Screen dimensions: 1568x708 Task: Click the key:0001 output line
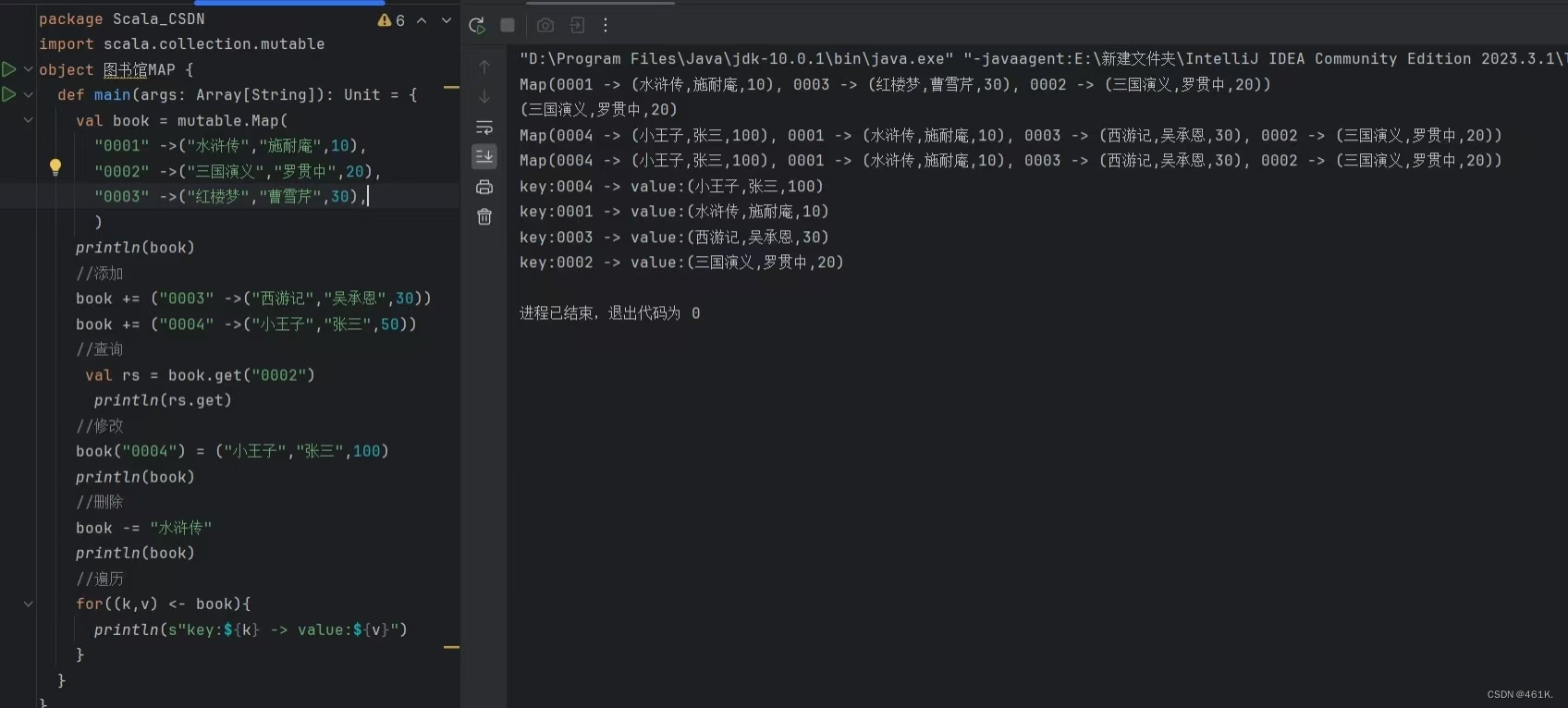click(x=674, y=212)
